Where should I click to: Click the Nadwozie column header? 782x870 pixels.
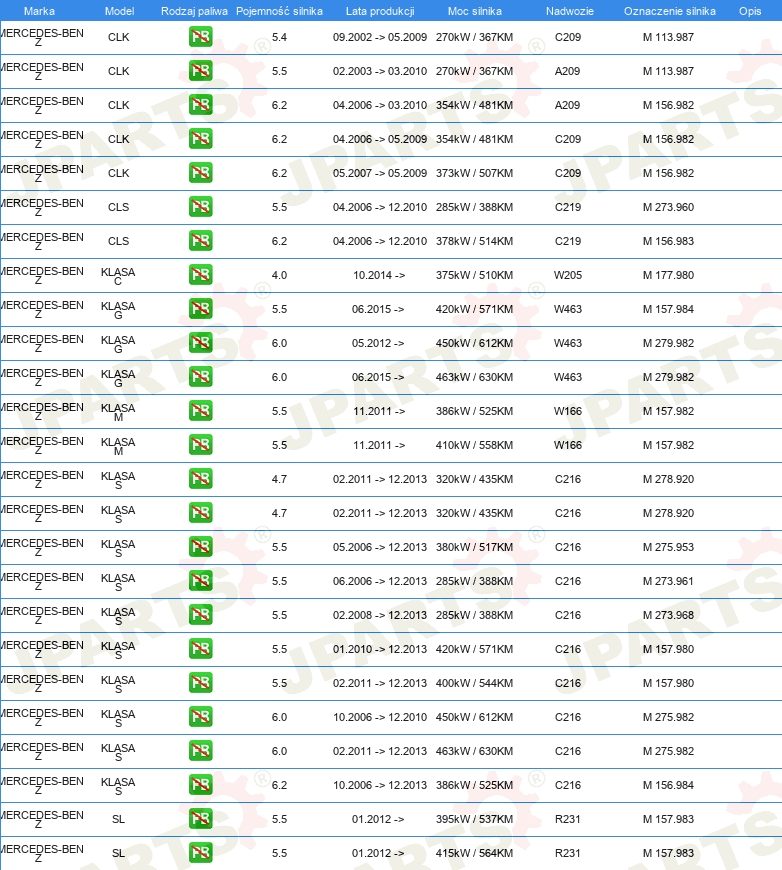coord(569,11)
